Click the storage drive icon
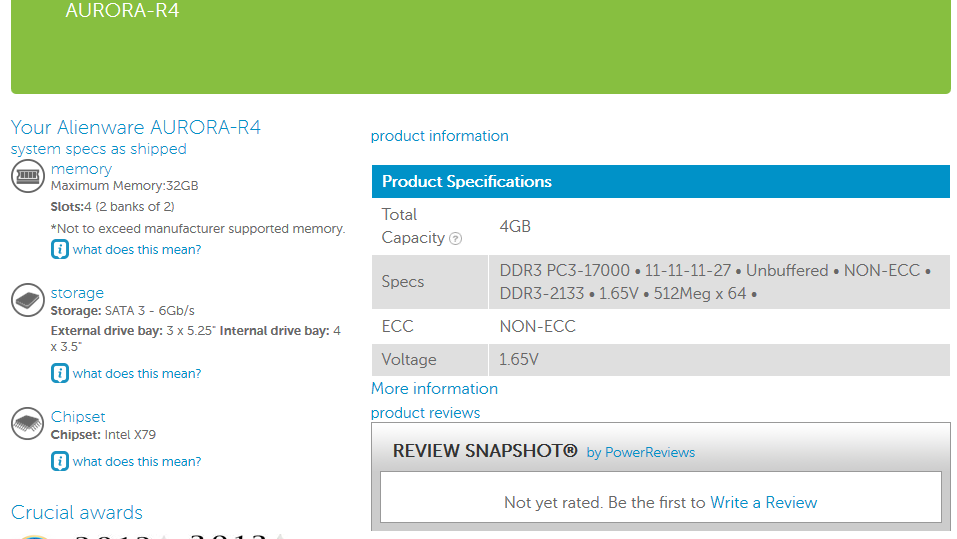This screenshot has height=539, width=957. (x=27, y=300)
